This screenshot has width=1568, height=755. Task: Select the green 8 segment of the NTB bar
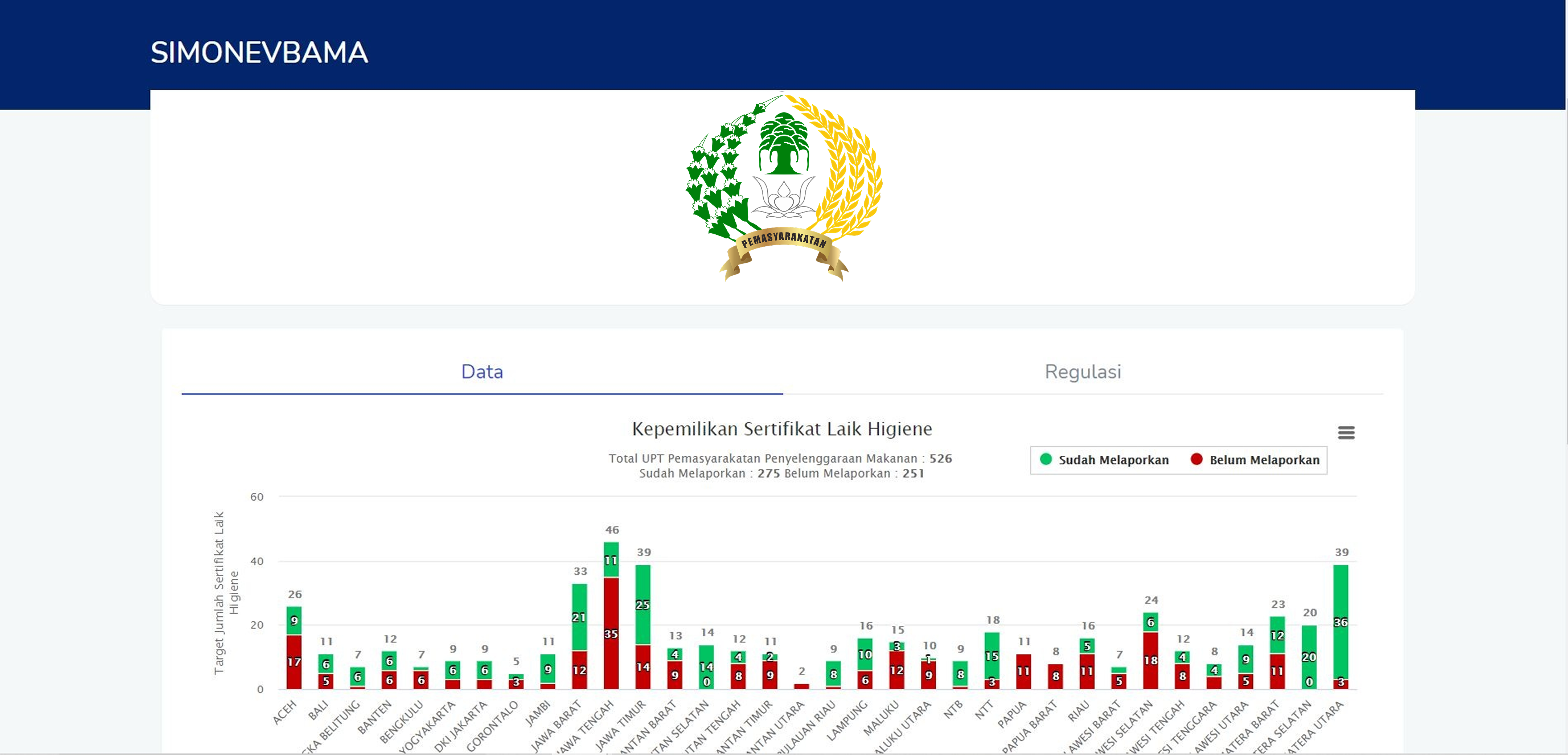click(x=960, y=673)
